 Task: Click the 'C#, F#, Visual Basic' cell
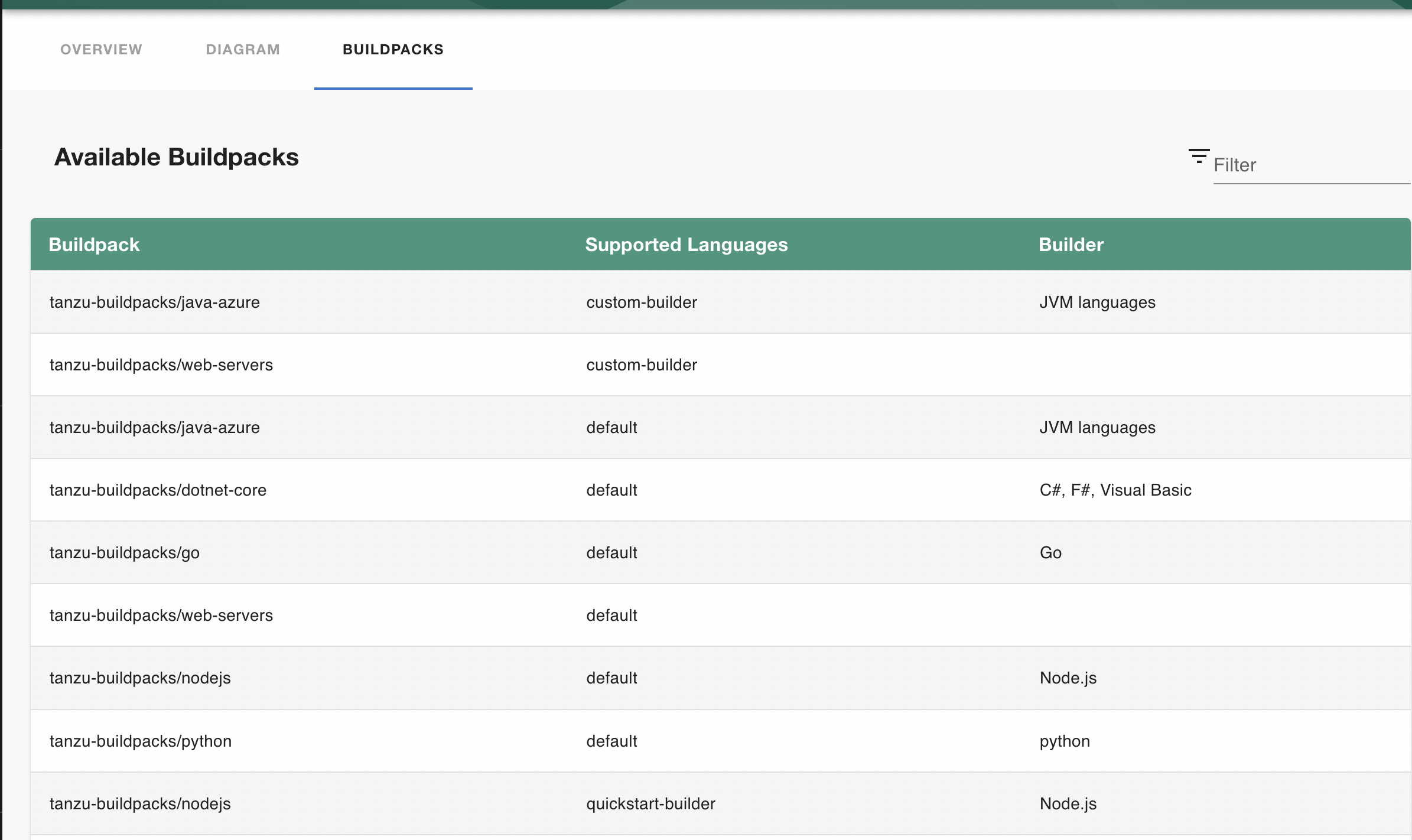(x=1115, y=490)
